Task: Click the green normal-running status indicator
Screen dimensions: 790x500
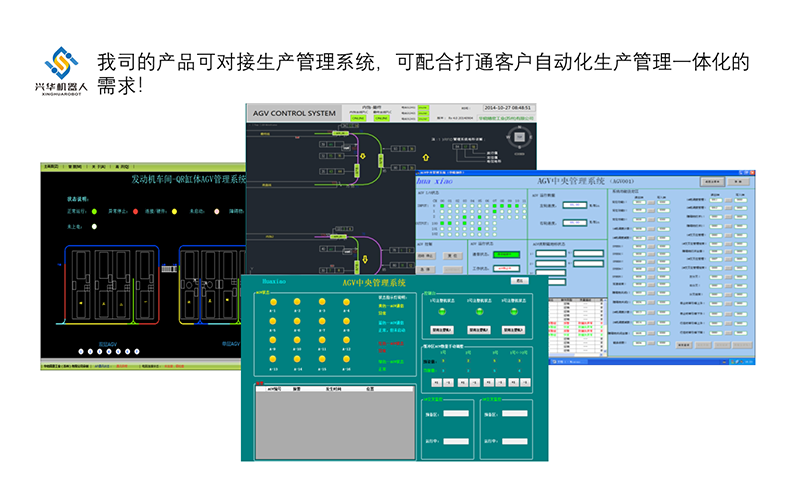Action: 94,212
